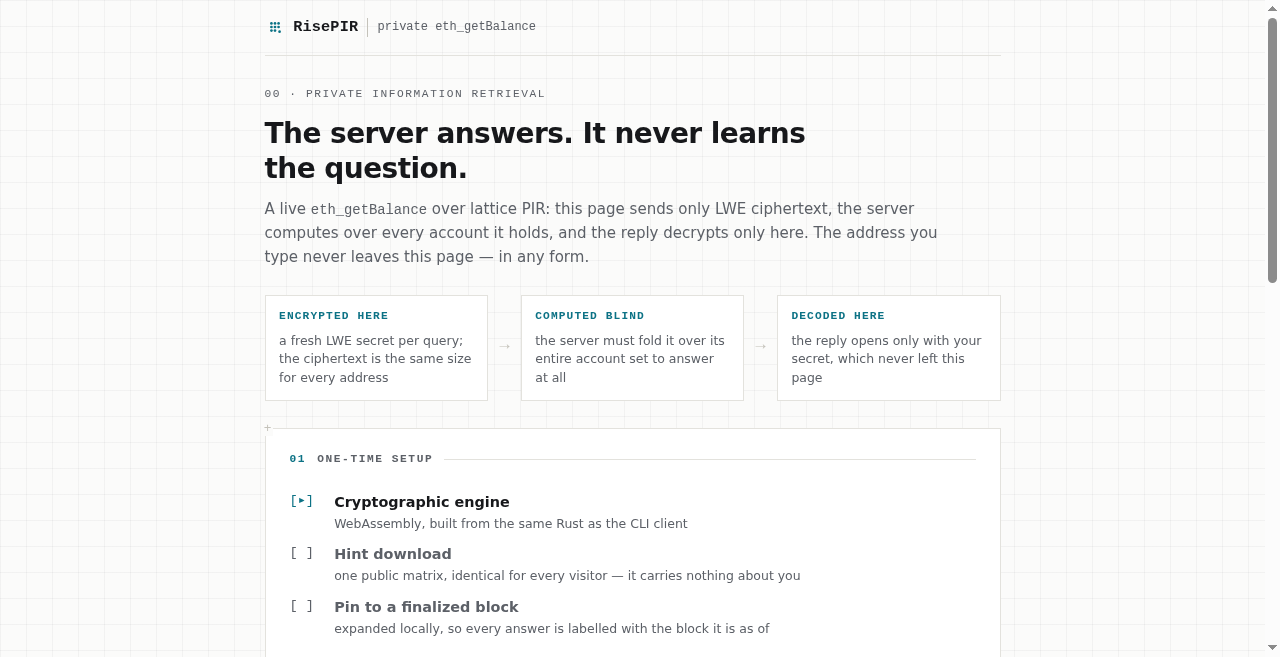Click the empty status bracket beside Hint download

(x=301, y=553)
